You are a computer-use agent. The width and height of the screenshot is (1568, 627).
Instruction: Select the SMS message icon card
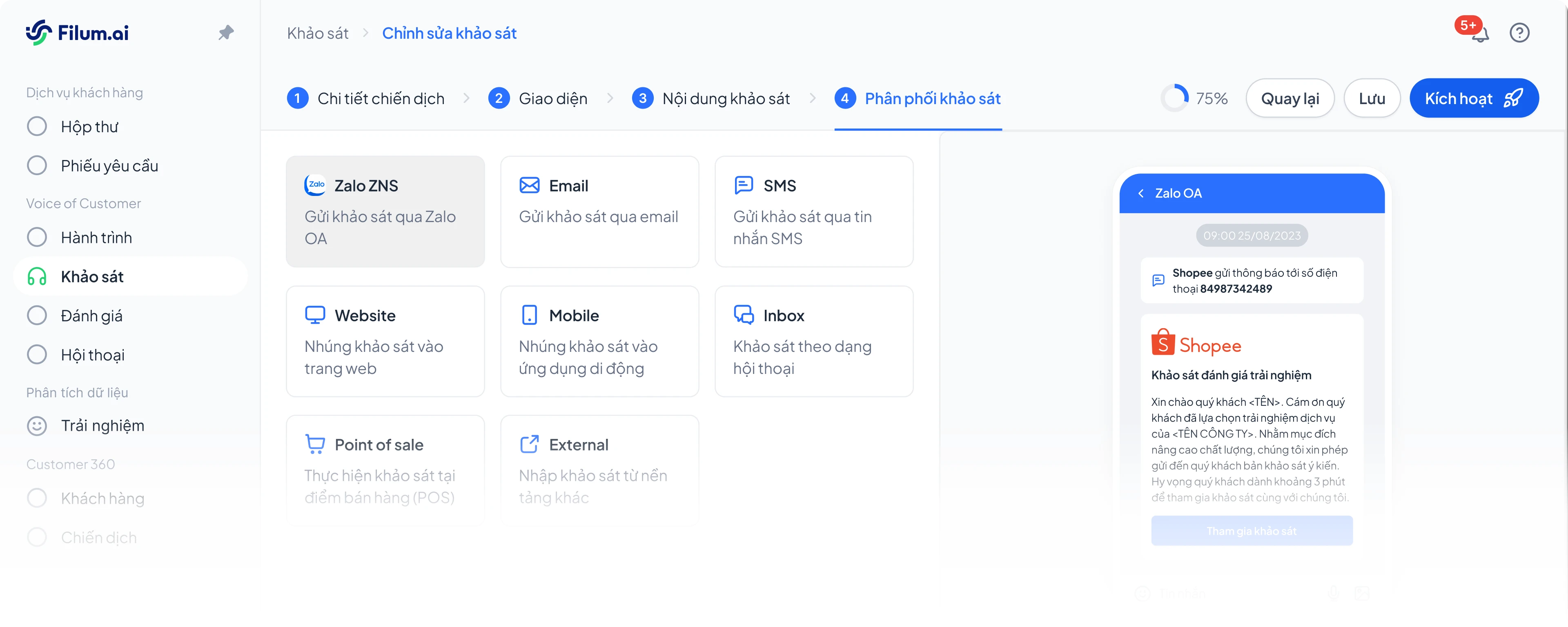point(743,185)
